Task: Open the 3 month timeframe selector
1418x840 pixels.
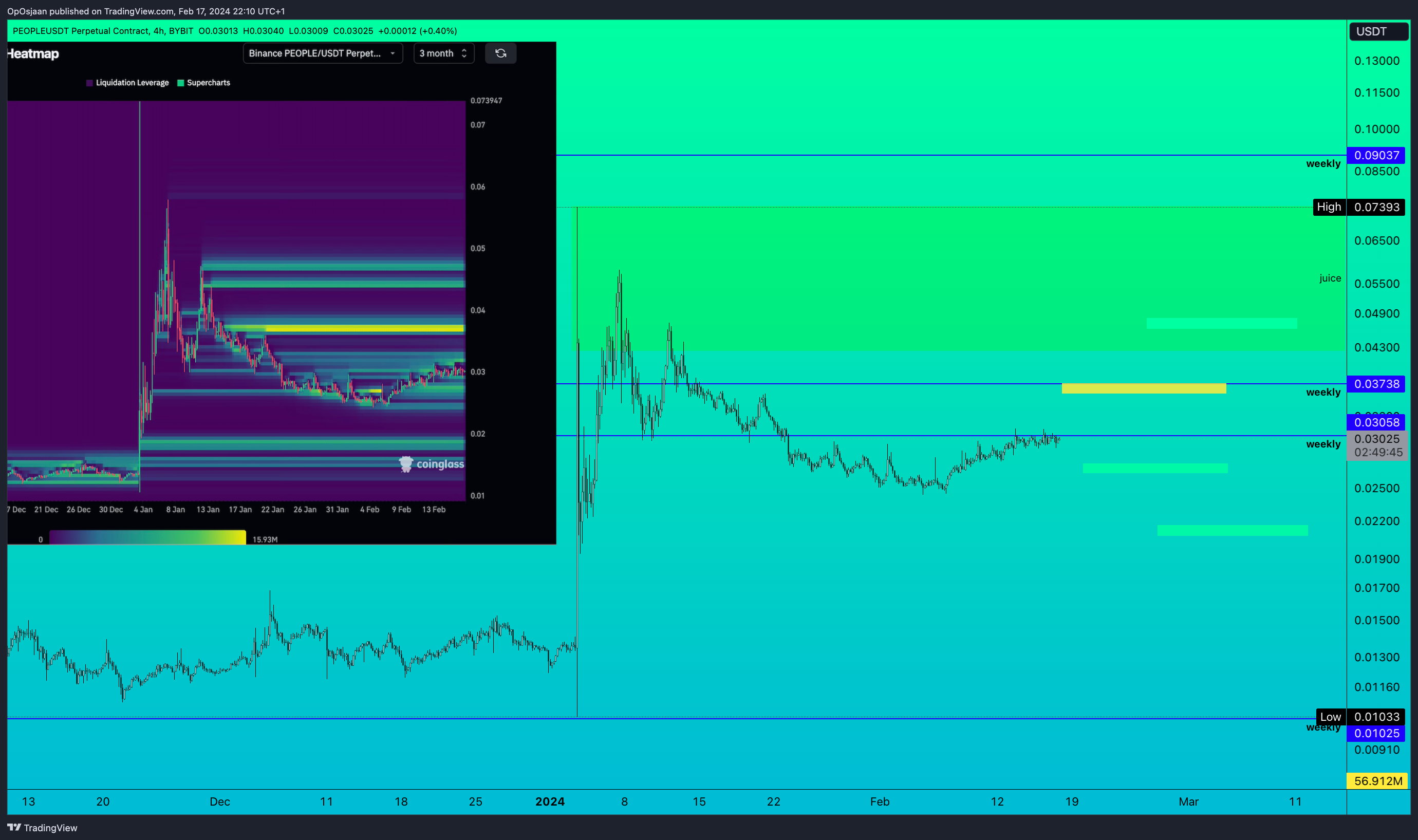Action: coord(443,53)
